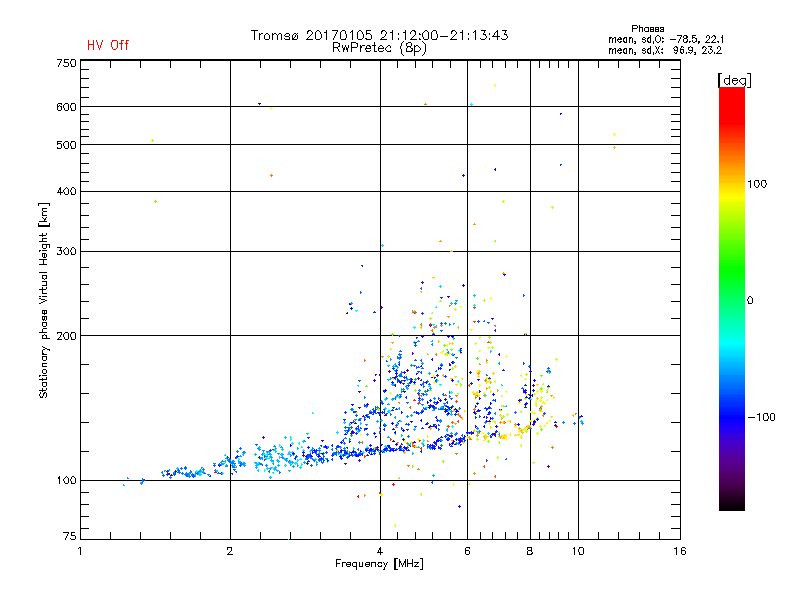Click the y-axis '600' label
The image size is (800, 600).
click(66, 107)
